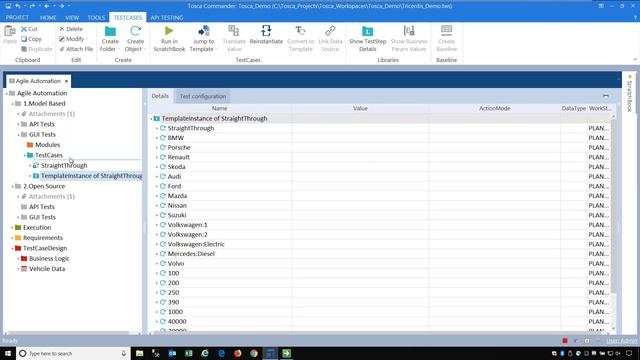Switch to the VIEW ribbon tab
Image resolution: width=640 pixels, height=360 pixels.
click(72, 18)
